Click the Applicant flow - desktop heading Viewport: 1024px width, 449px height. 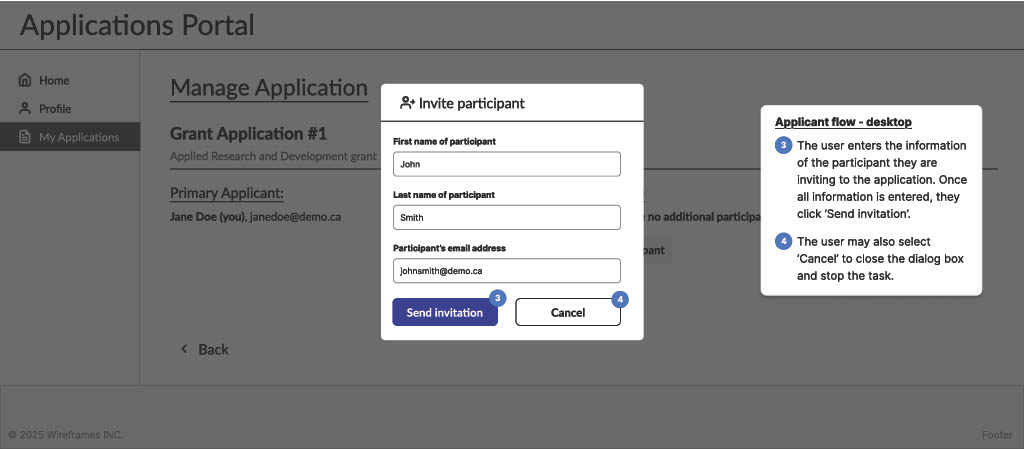(x=843, y=122)
